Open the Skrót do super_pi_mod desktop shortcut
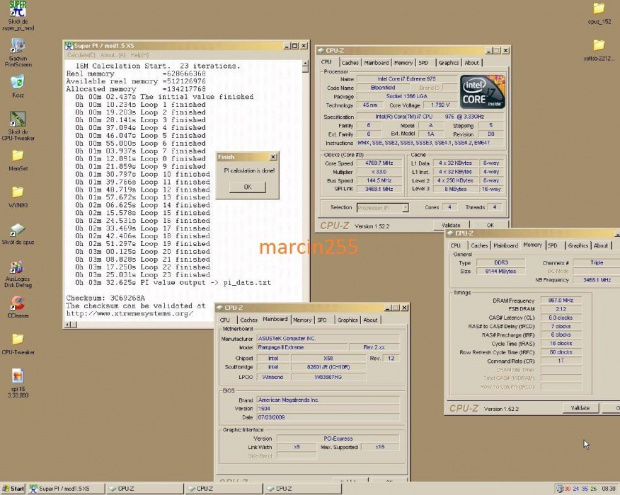The height and width of the screenshot is (495, 620). click(x=18, y=15)
